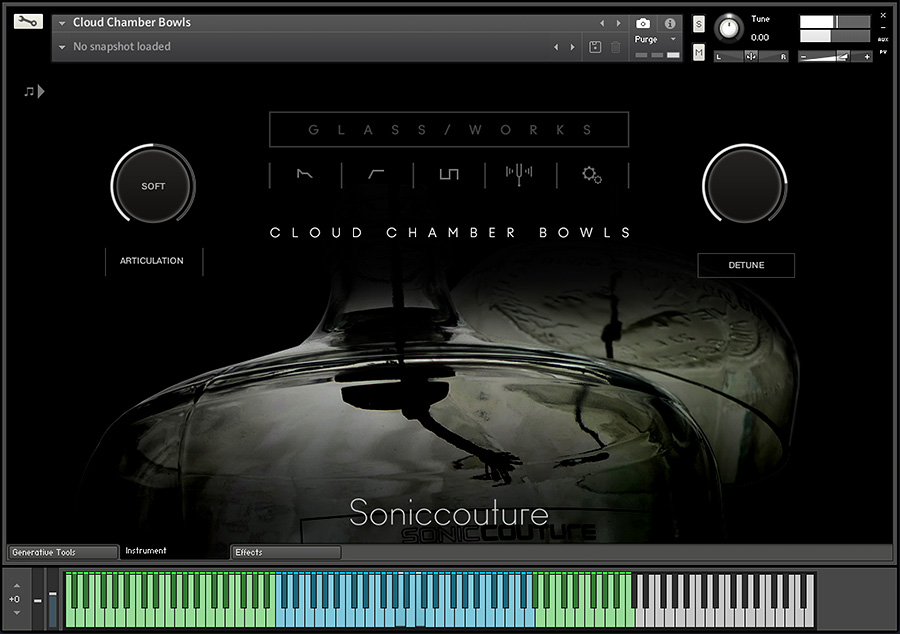Click the 'Cloud Chamber Bowls' instrument name
Screen dimensions: 900x634
point(131,22)
